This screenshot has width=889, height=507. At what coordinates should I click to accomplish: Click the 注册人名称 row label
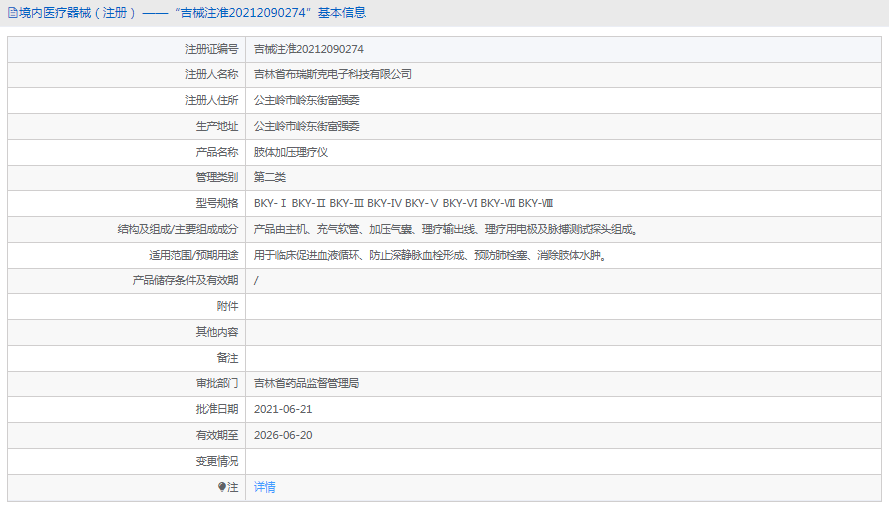[x=211, y=74]
